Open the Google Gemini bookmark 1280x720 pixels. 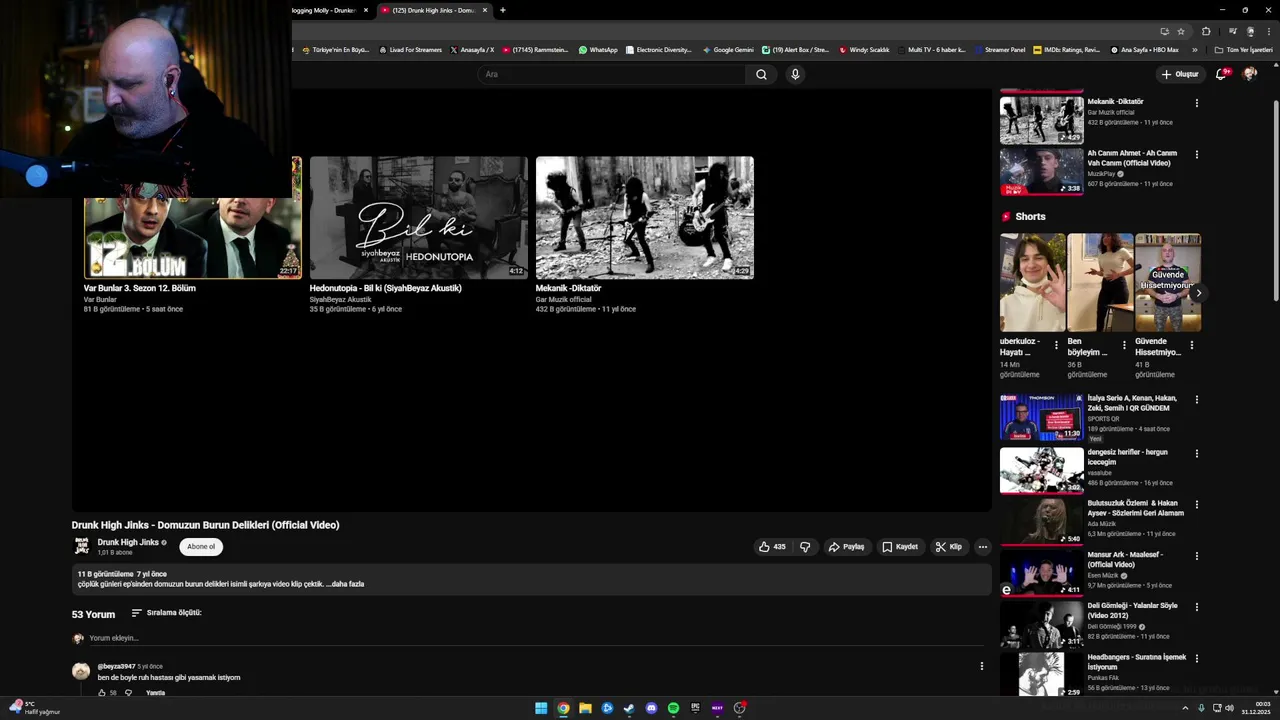tap(728, 49)
